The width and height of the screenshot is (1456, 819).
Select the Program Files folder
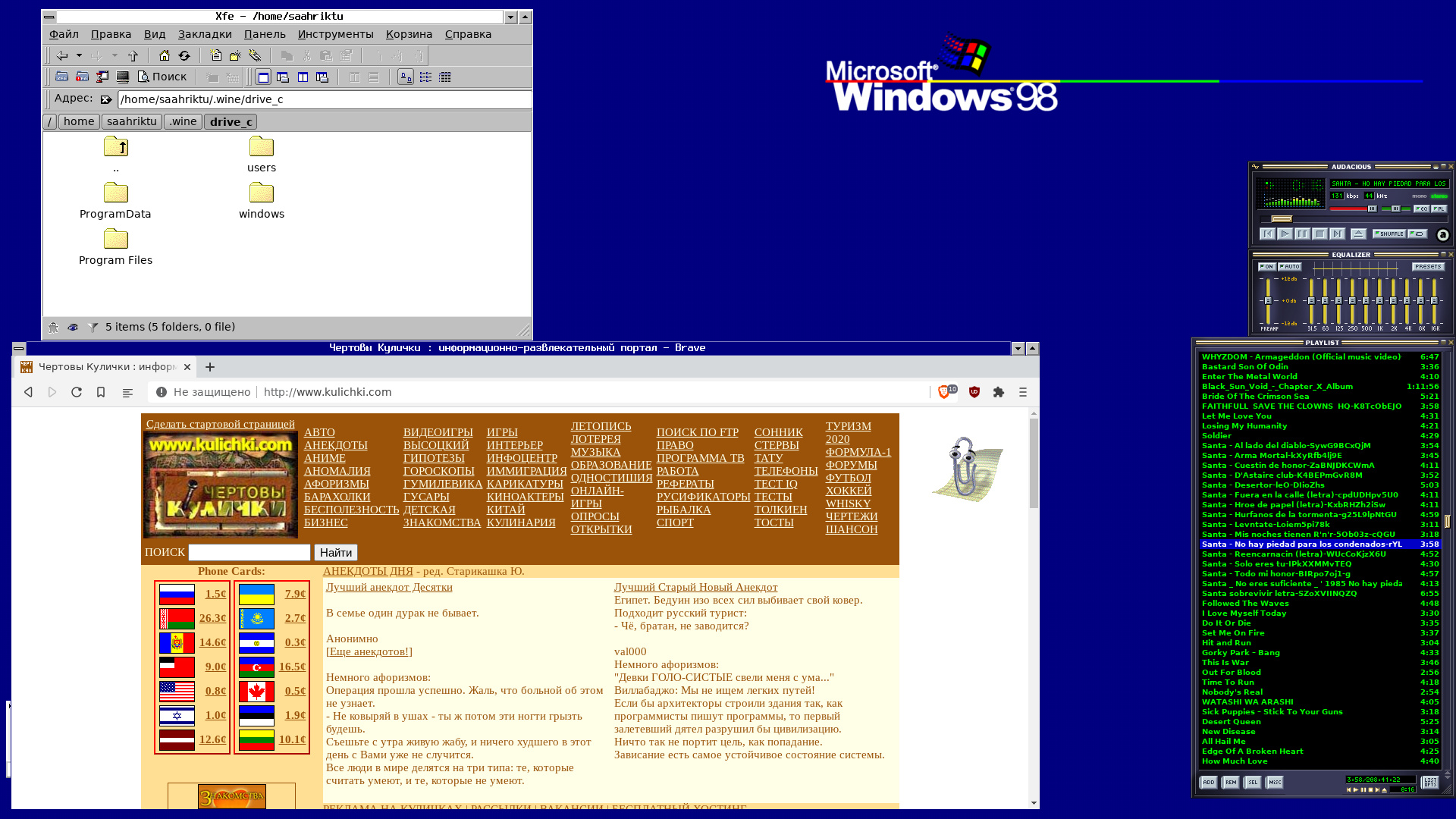(115, 248)
